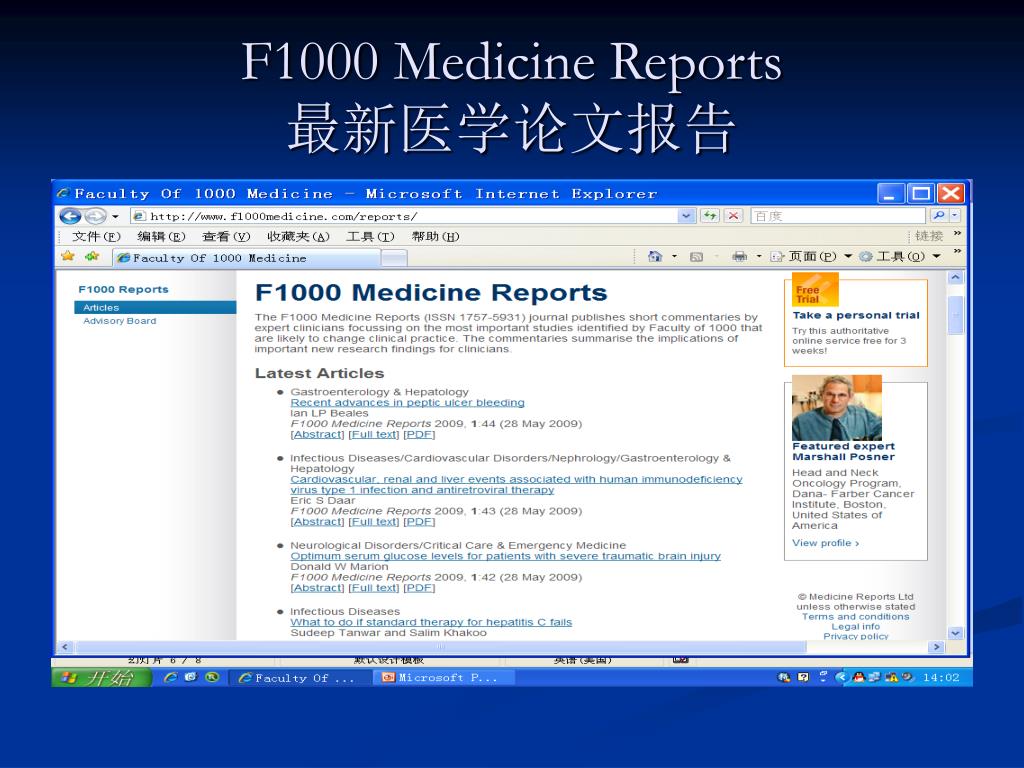Open Legal info link
The image size is (1024, 768).
click(x=856, y=626)
